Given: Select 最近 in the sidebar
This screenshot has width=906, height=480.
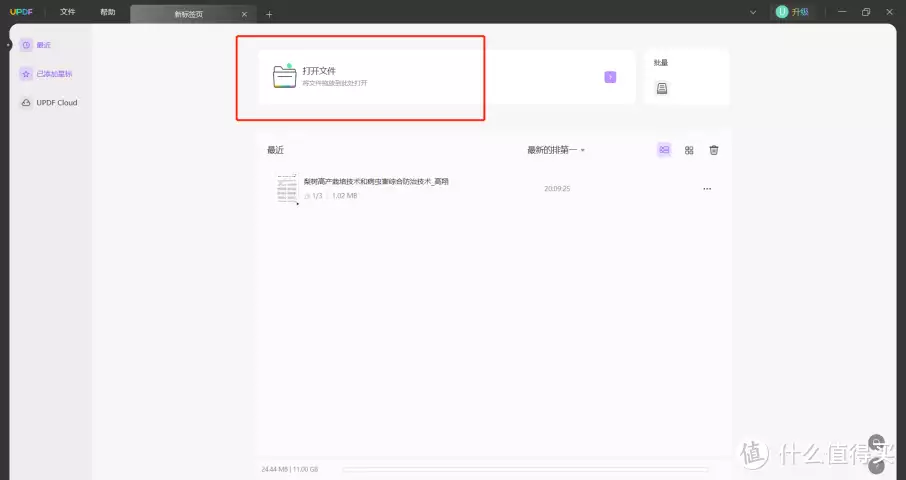Looking at the screenshot, I should 44,45.
